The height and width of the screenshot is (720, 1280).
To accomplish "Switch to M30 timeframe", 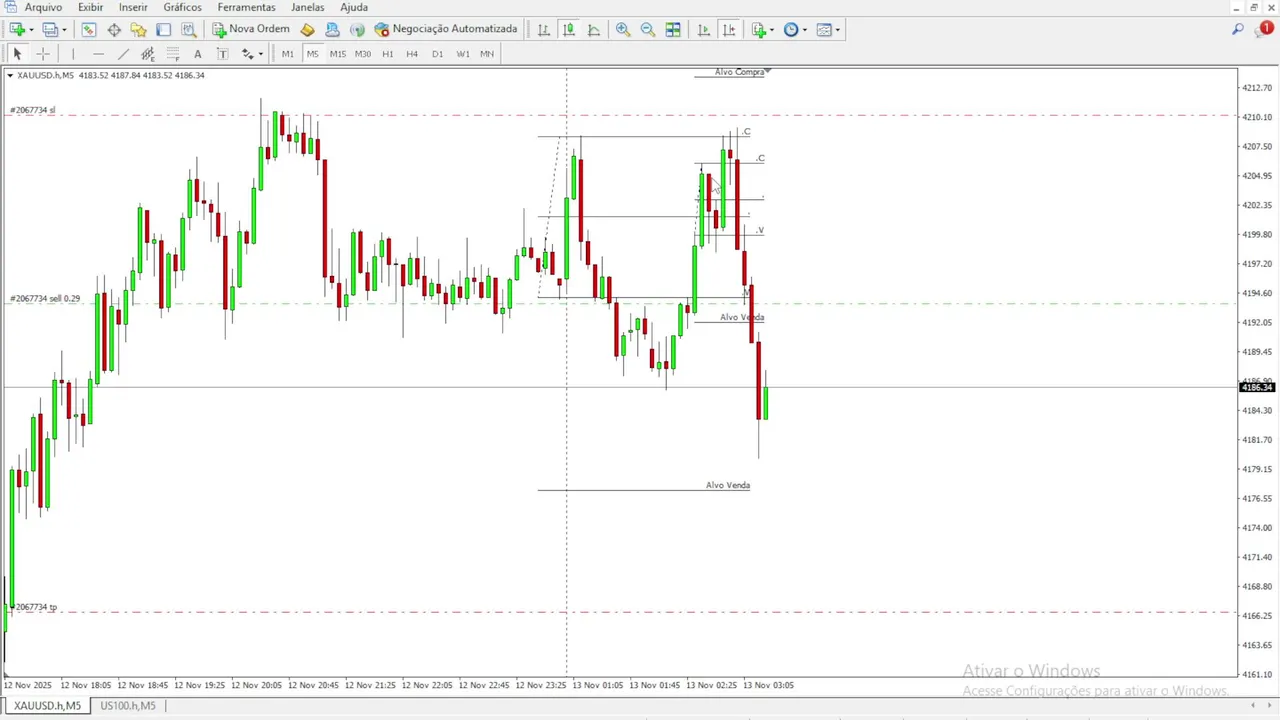I will (363, 54).
